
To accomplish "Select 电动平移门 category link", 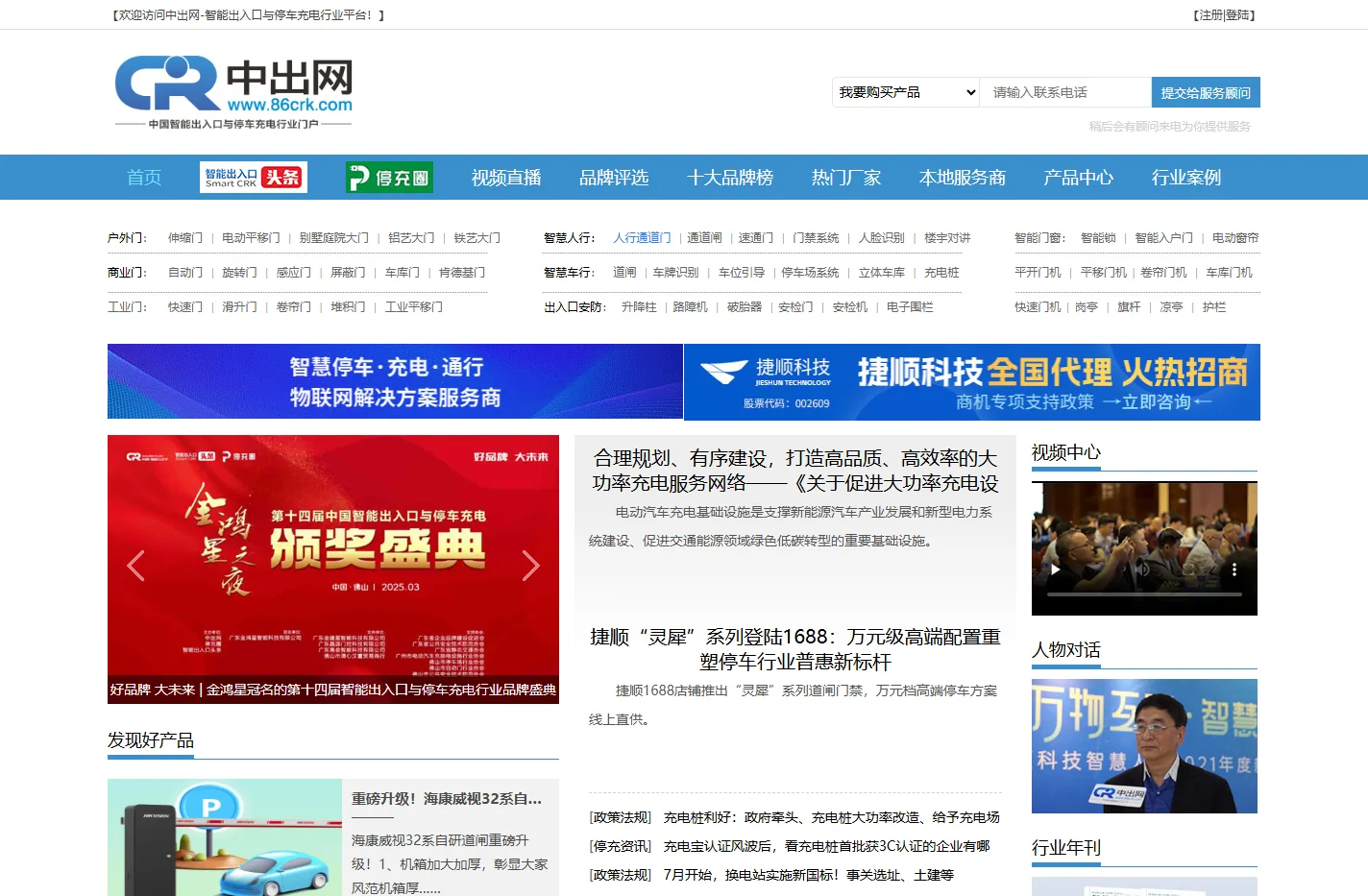I will pos(251,238).
